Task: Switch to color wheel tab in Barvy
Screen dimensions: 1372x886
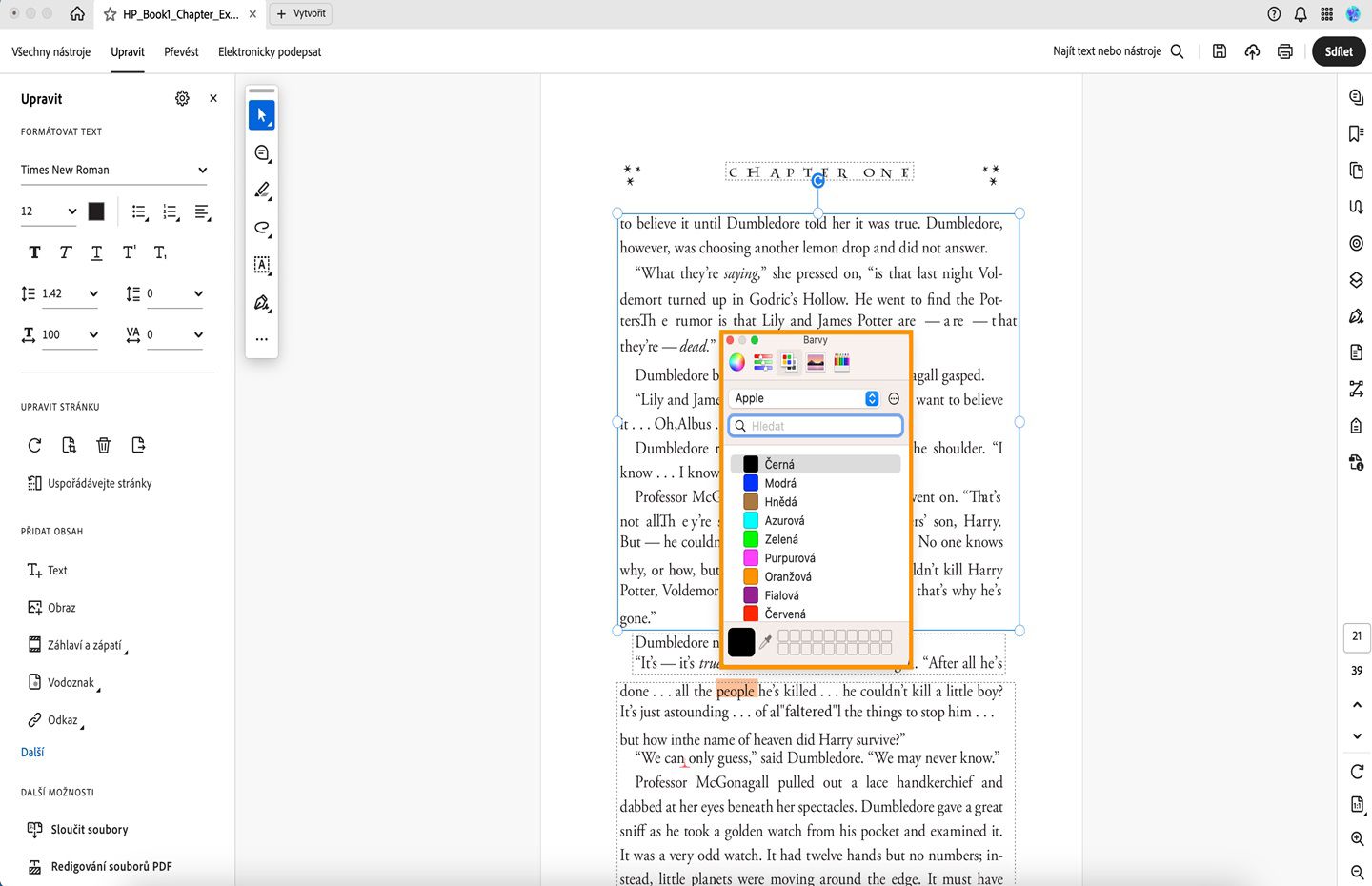Action: [x=736, y=362]
